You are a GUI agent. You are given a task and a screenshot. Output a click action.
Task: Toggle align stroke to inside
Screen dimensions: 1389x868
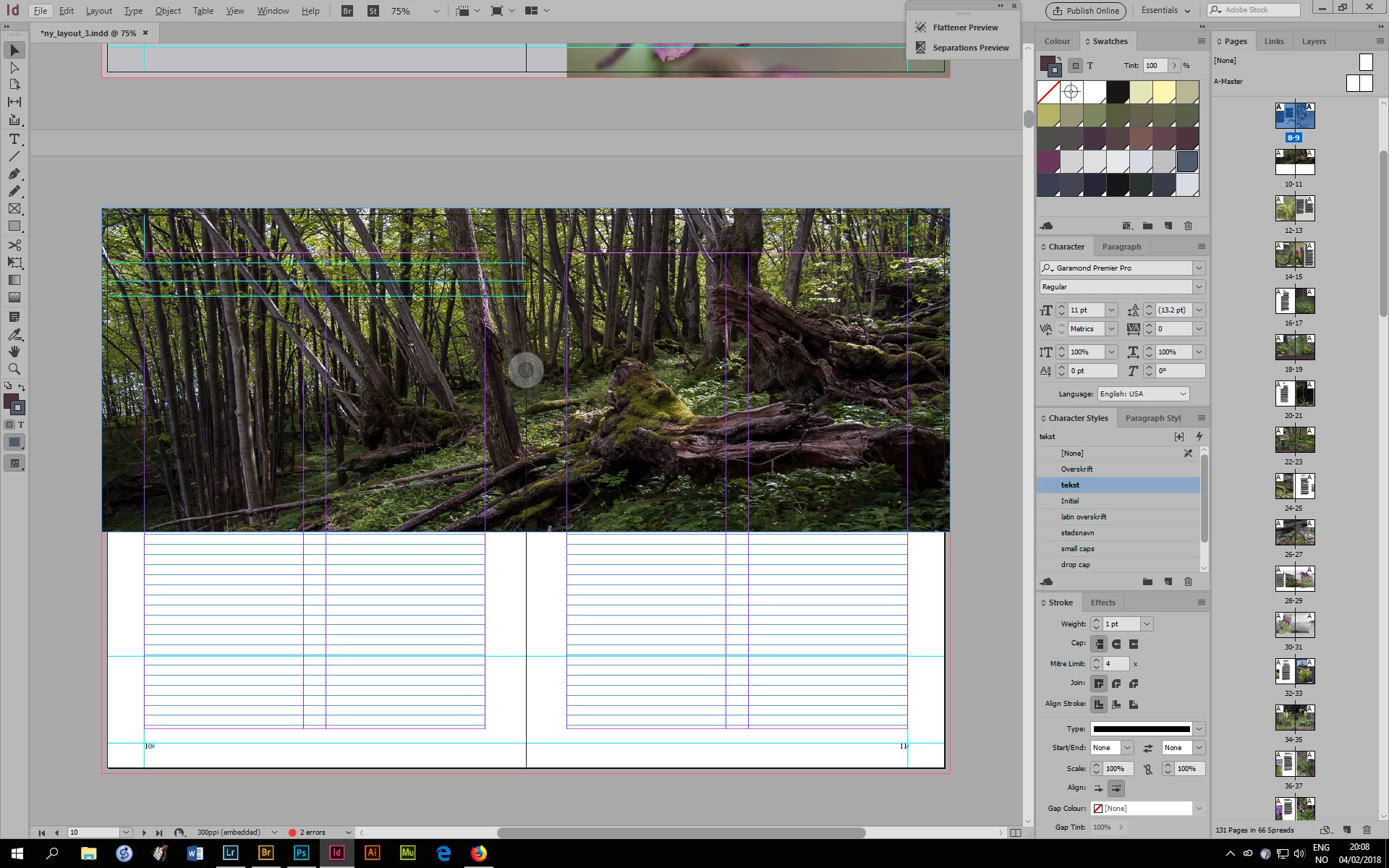tap(1116, 705)
